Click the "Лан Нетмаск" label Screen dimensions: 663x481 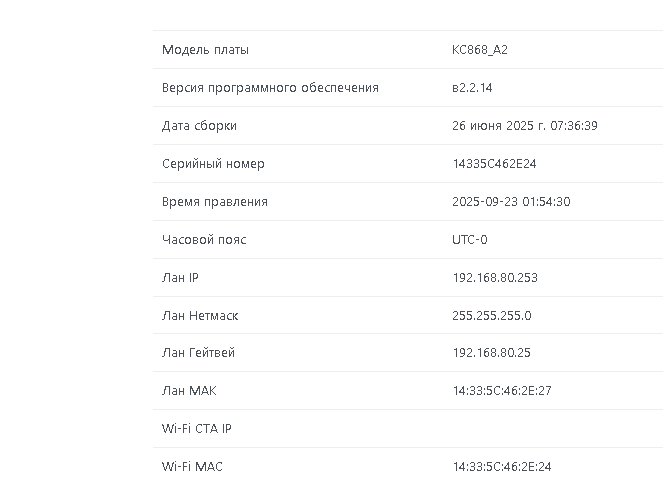coord(200,316)
